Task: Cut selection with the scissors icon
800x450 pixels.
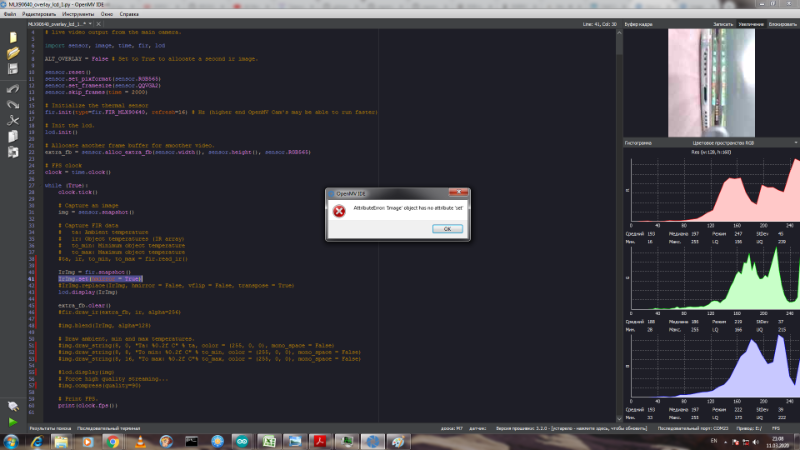Action: (x=13, y=120)
